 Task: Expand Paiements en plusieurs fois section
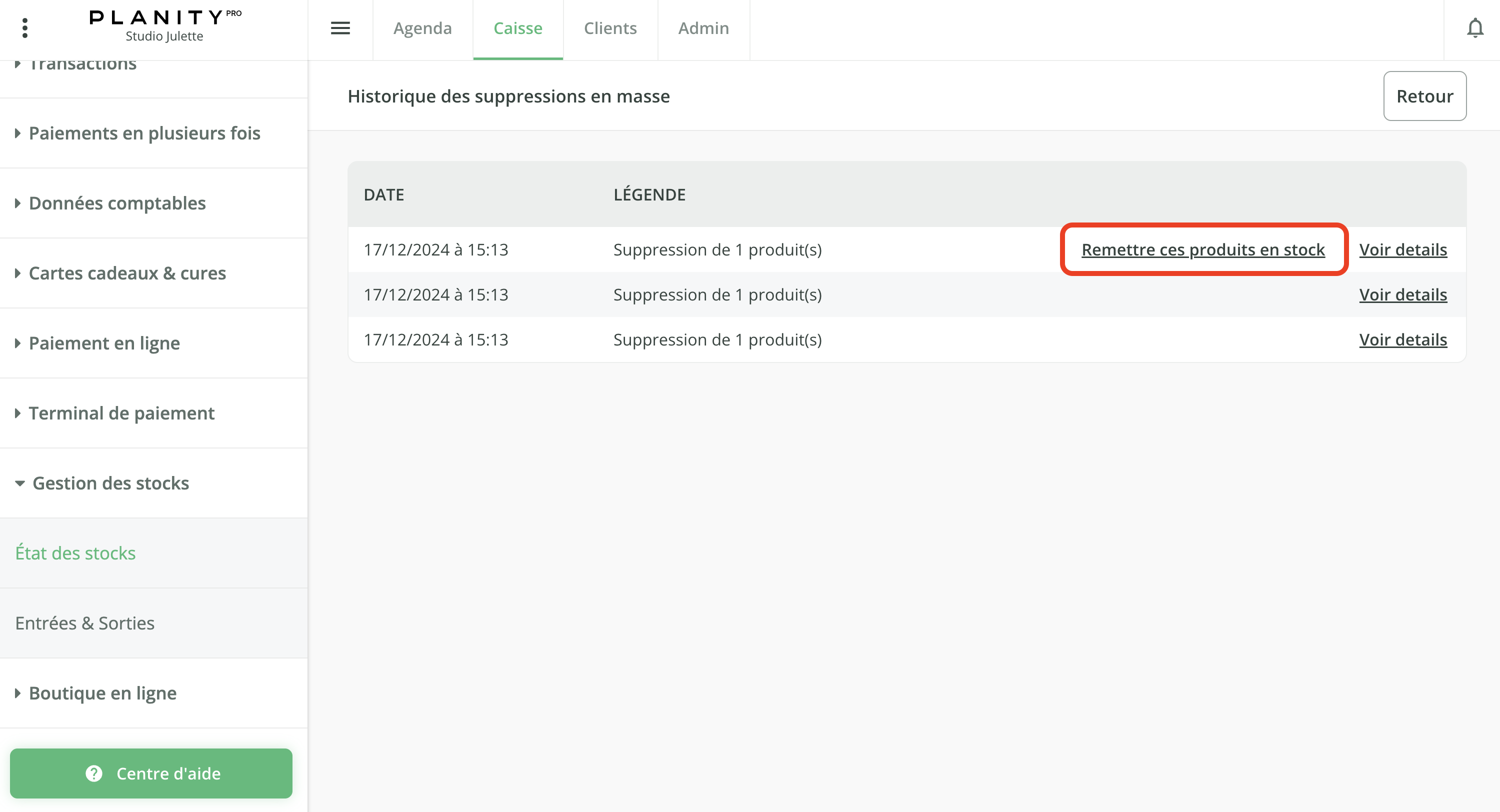pyautogui.click(x=144, y=133)
